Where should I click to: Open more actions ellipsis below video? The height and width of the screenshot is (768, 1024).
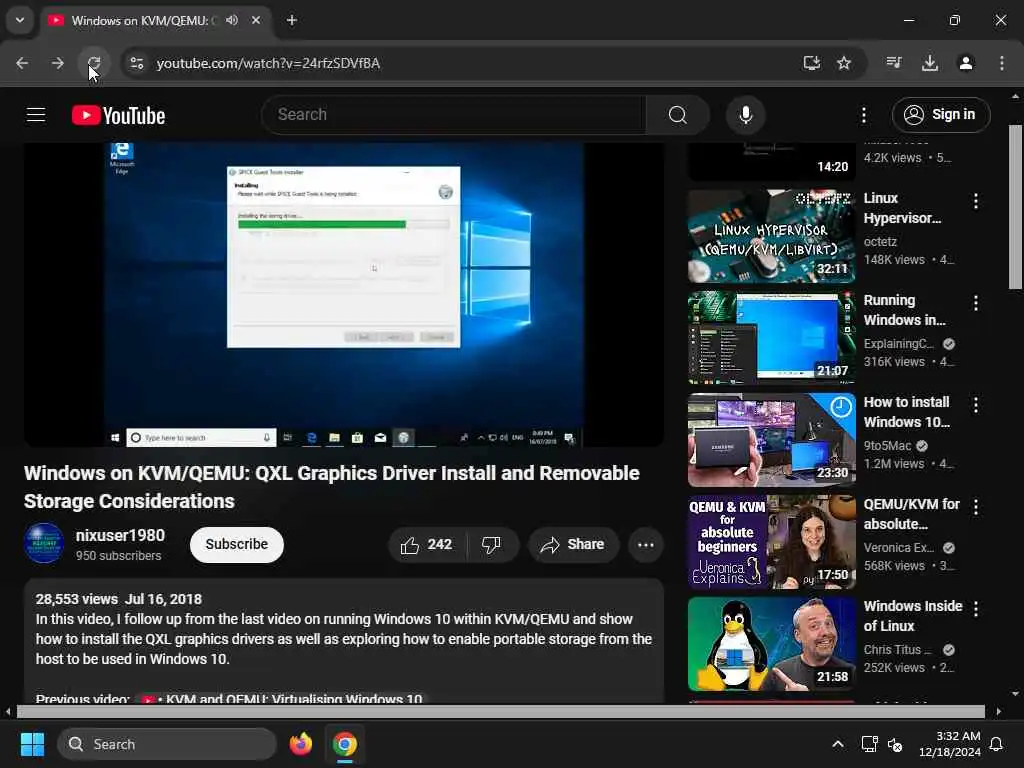[646, 545]
